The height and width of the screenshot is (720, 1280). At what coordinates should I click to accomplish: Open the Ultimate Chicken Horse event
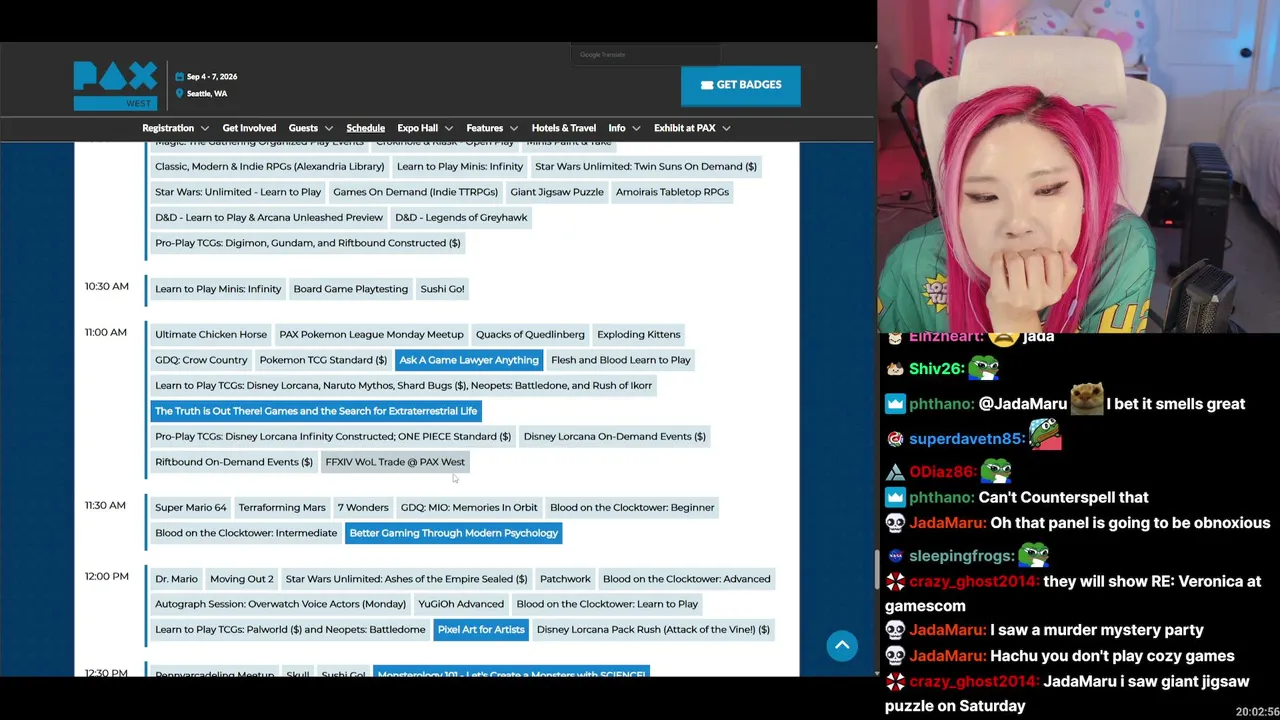[211, 334]
